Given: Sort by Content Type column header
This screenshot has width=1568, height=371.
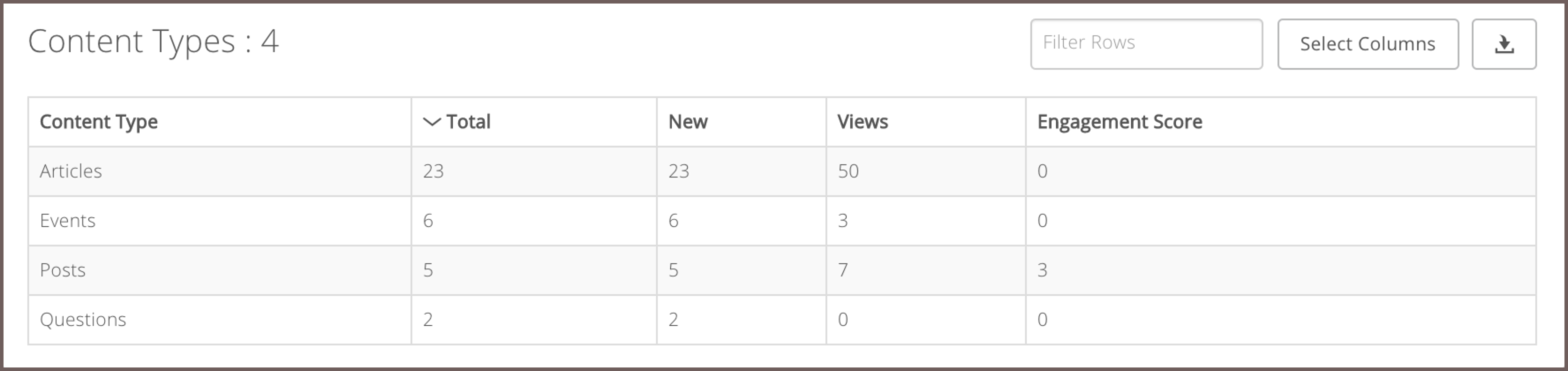Looking at the screenshot, I should [x=99, y=122].
